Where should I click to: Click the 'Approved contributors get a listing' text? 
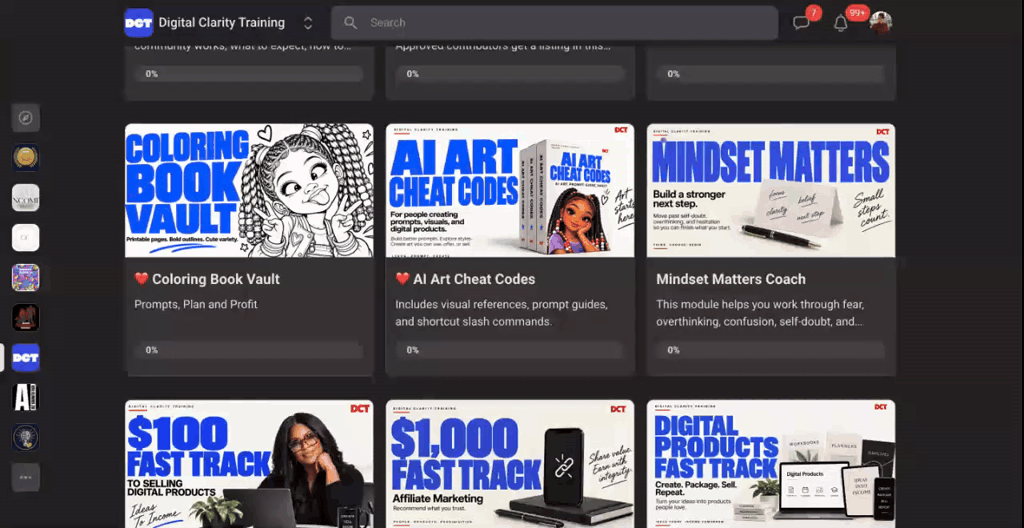coord(504,47)
